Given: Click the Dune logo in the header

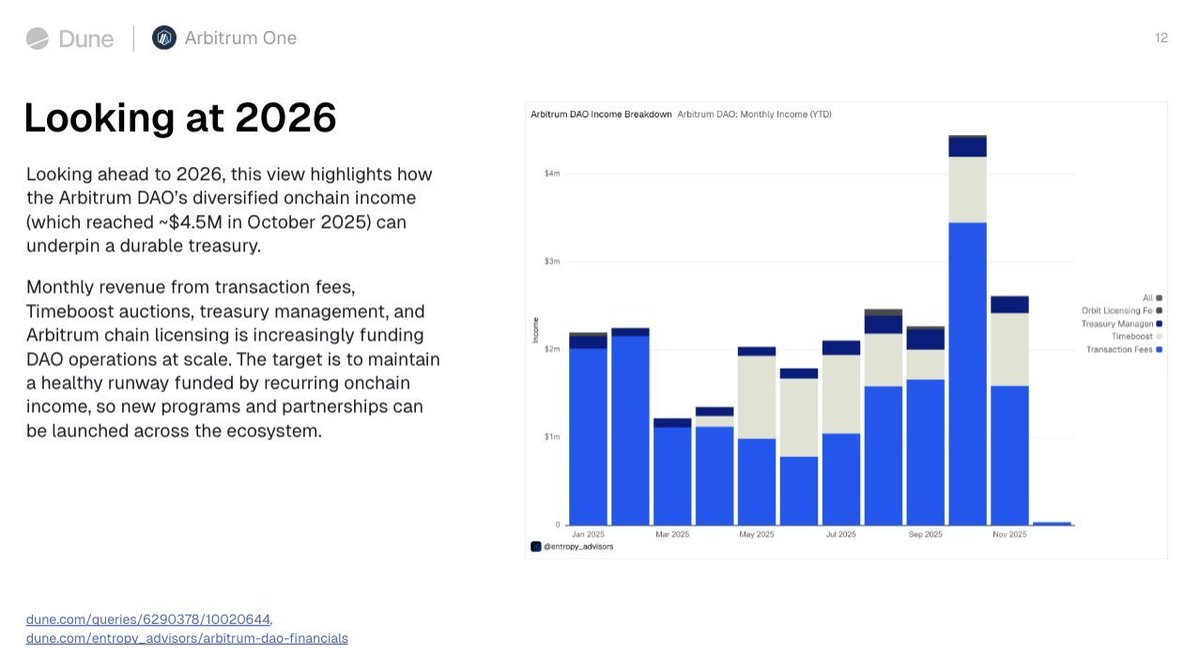Looking at the screenshot, I should coord(70,38).
